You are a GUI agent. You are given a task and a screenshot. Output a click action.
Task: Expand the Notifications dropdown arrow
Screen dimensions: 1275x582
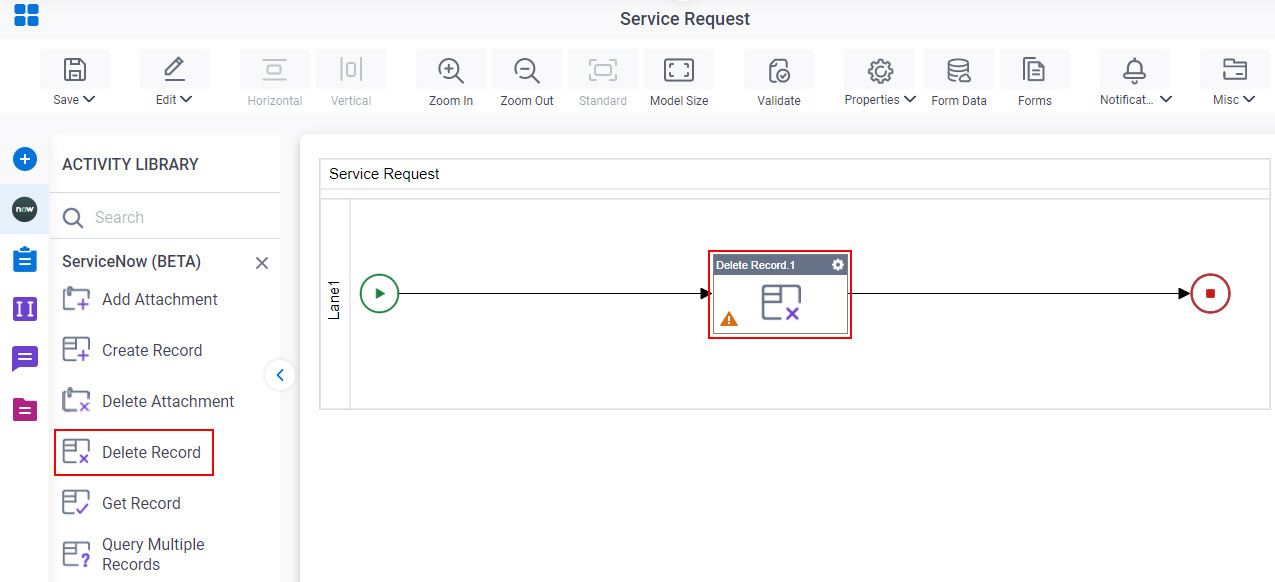coord(1166,99)
